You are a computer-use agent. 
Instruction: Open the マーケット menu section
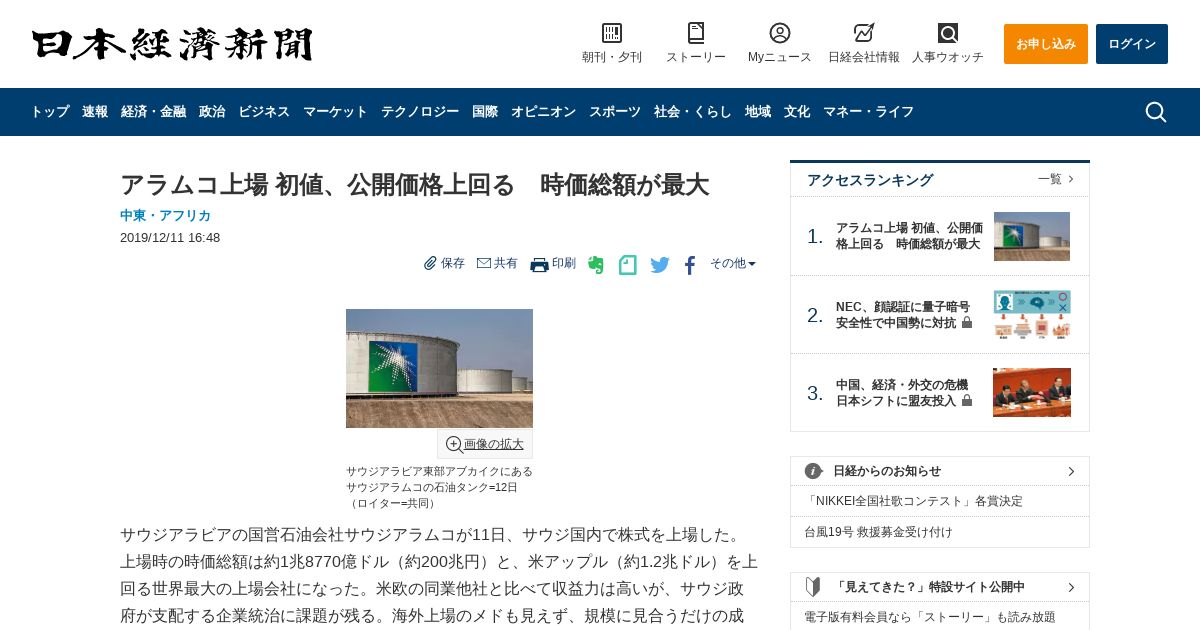(x=335, y=112)
